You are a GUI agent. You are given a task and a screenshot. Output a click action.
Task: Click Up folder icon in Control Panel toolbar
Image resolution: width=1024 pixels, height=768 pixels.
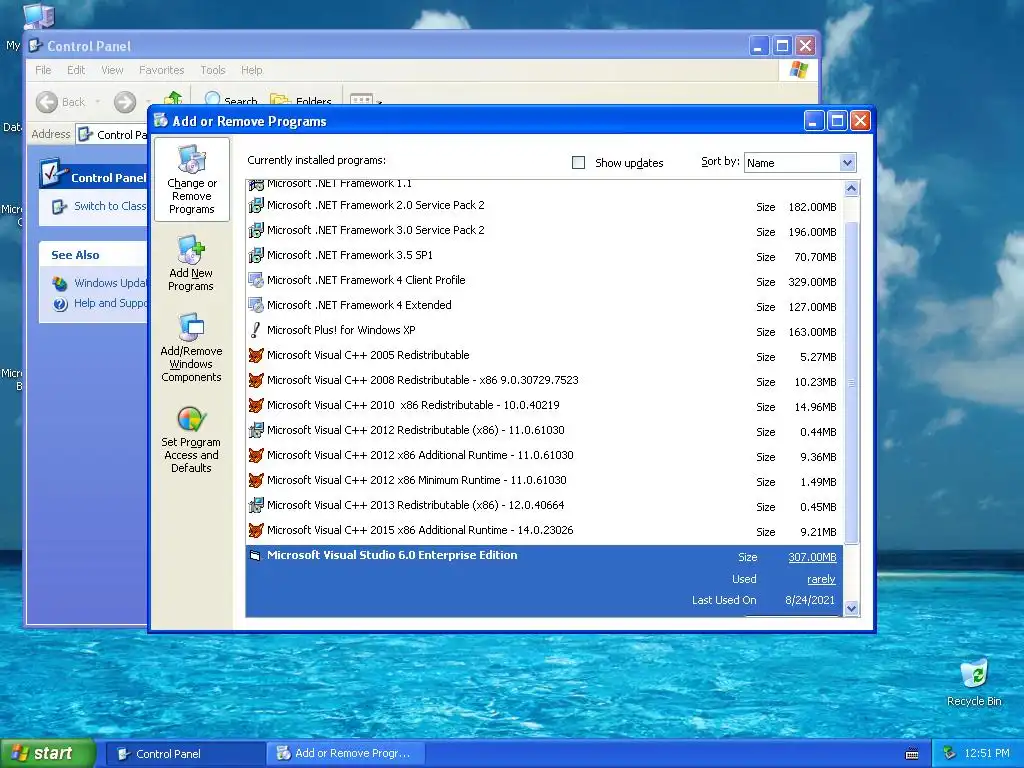coord(173,99)
